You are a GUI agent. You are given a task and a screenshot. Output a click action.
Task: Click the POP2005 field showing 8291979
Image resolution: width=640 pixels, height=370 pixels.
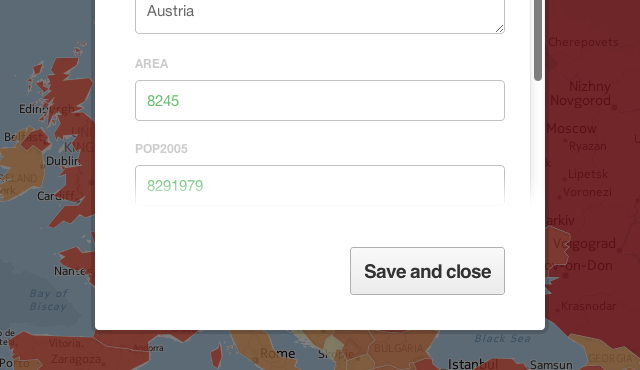pos(320,184)
